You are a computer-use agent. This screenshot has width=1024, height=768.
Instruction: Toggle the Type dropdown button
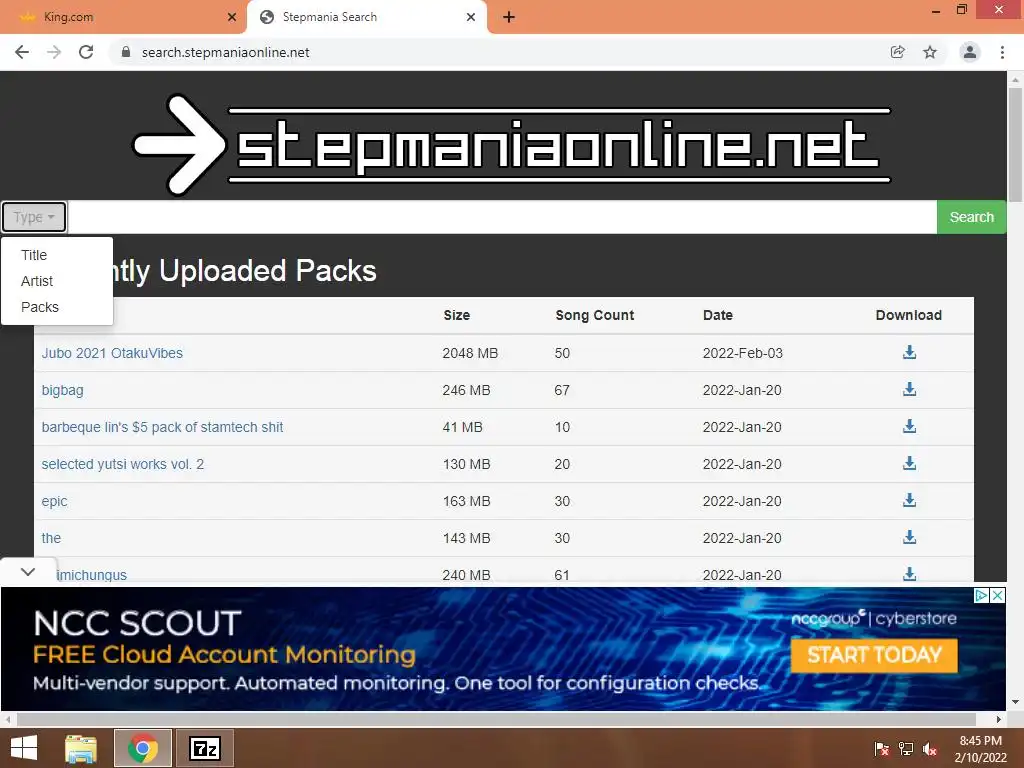[x=34, y=217]
